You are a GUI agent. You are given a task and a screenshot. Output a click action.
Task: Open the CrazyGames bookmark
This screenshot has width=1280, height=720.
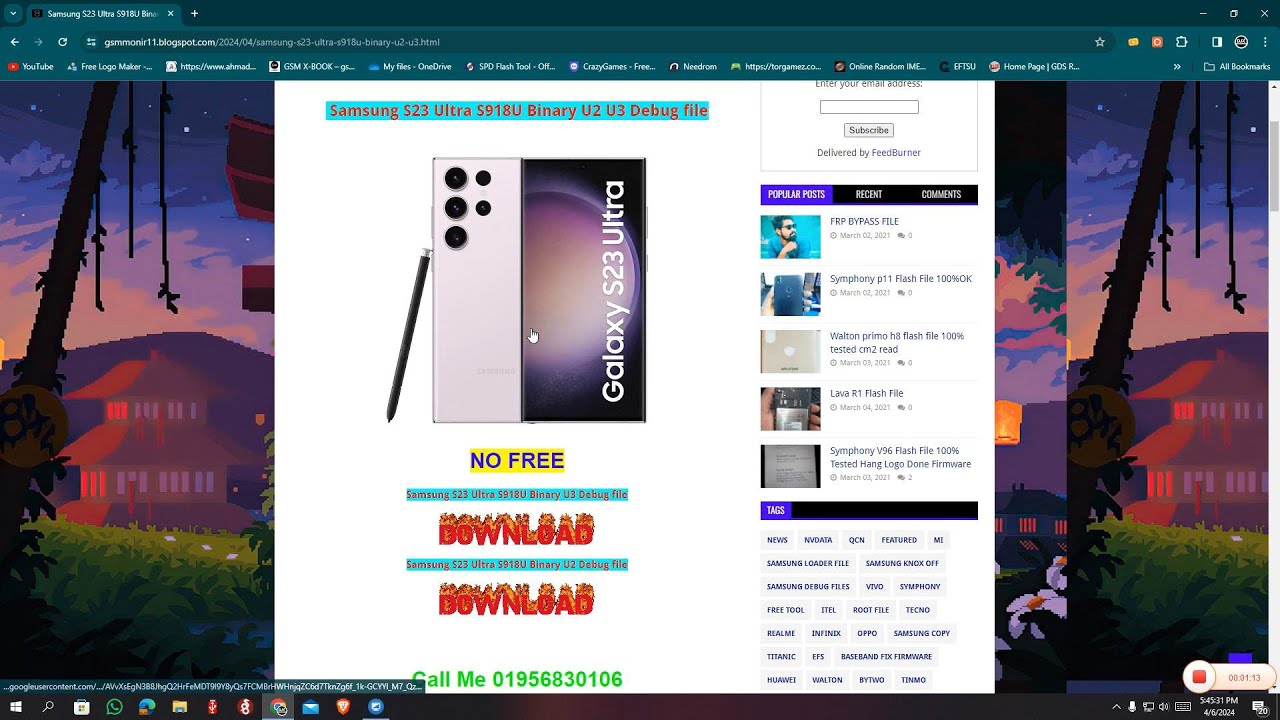point(612,67)
